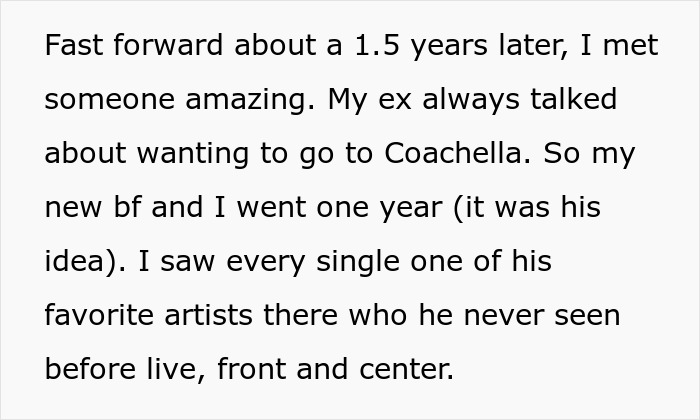The image size is (700, 420).
Task: Click the word "artists"
Action: click(x=208, y=316)
